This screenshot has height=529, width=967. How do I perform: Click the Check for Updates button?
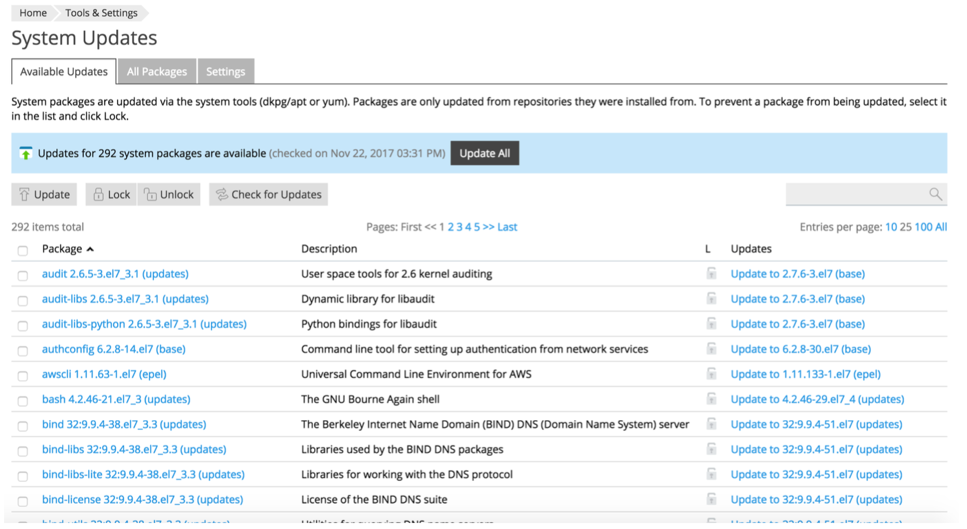pos(268,195)
